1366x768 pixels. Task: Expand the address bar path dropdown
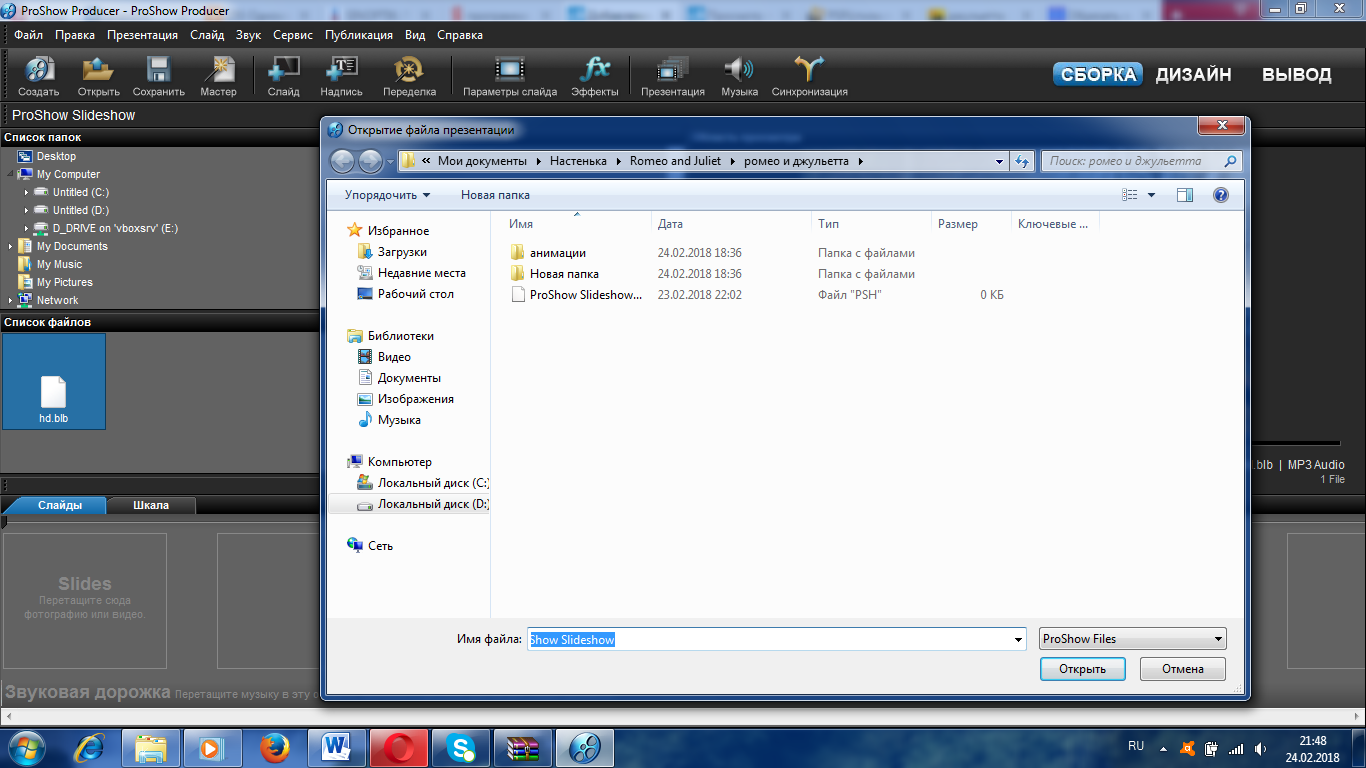tap(999, 161)
